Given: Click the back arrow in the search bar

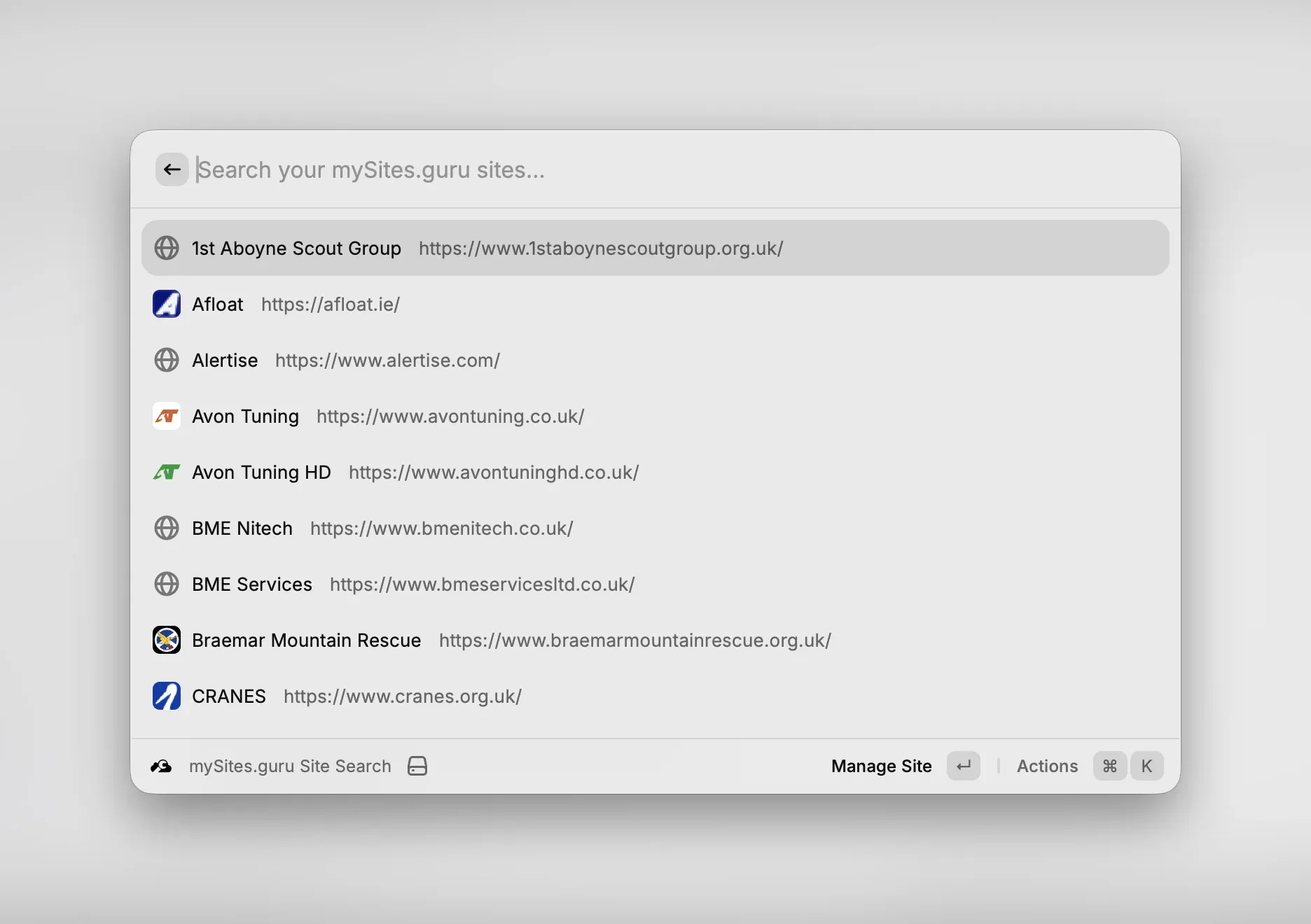Looking at the screenshot, I should click(172, 169).
